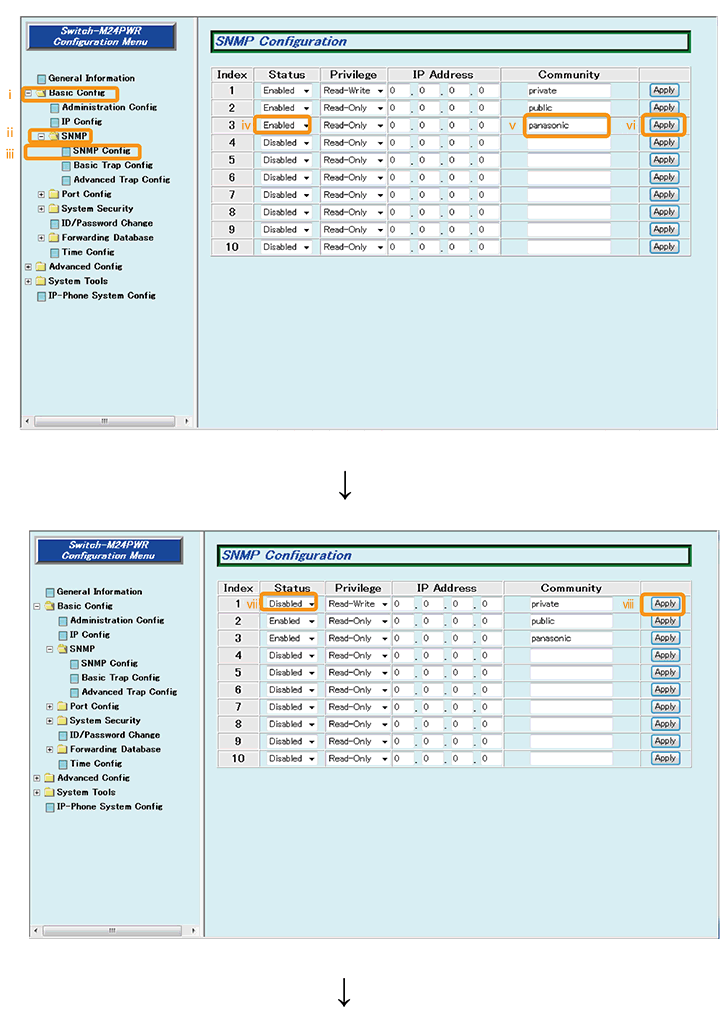Select SNMP Config item in upper menu tree

(101, 151)
